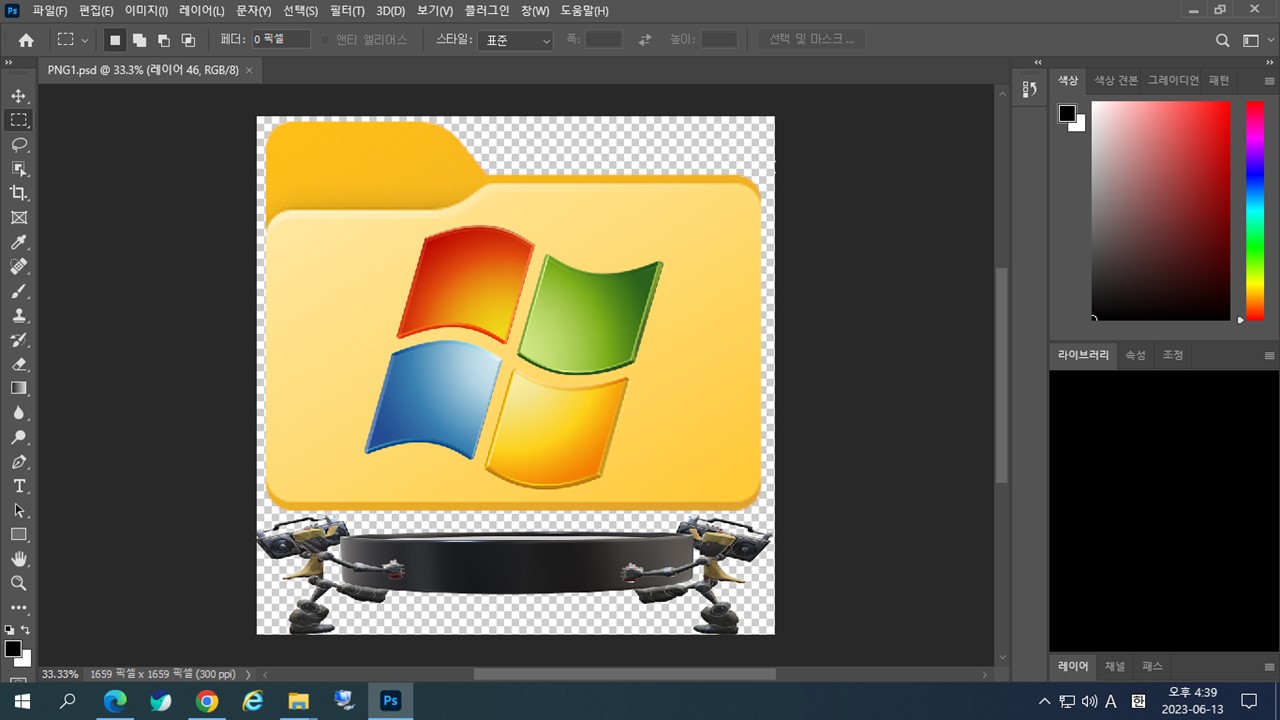Open the 스타일 dropdown showing 표준
Screen dimensions: 1280x720
pos(515,40)
